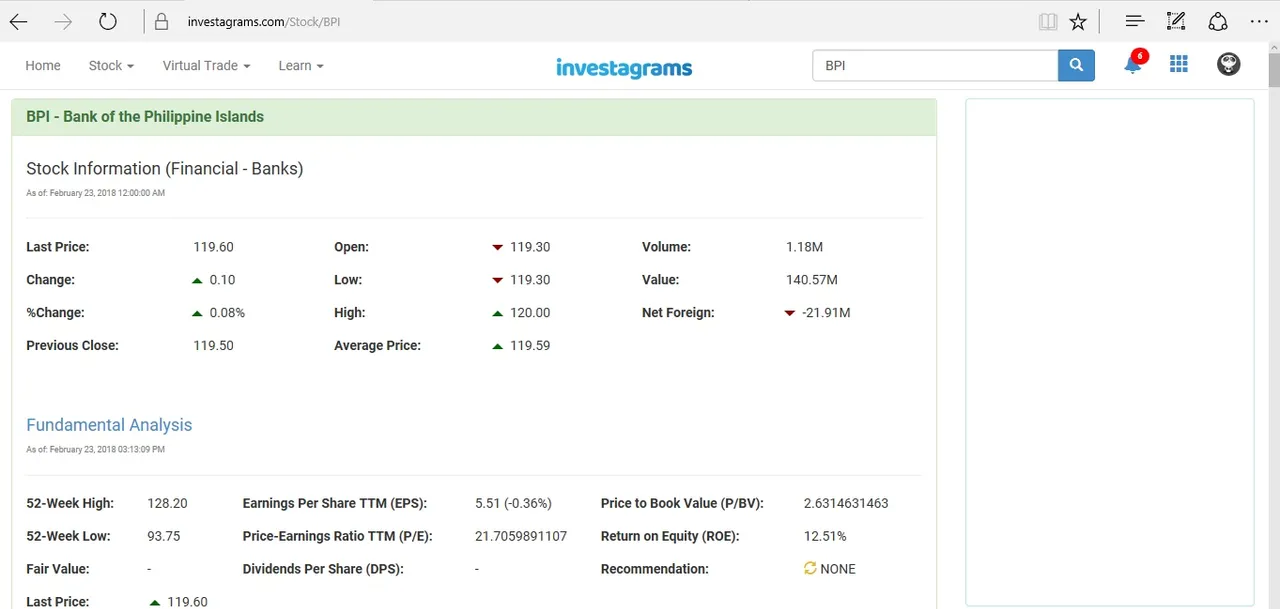Add page to favorites with star icon
The height and width of the screenshot is (609, 1280).
(x=1078, y=21)
